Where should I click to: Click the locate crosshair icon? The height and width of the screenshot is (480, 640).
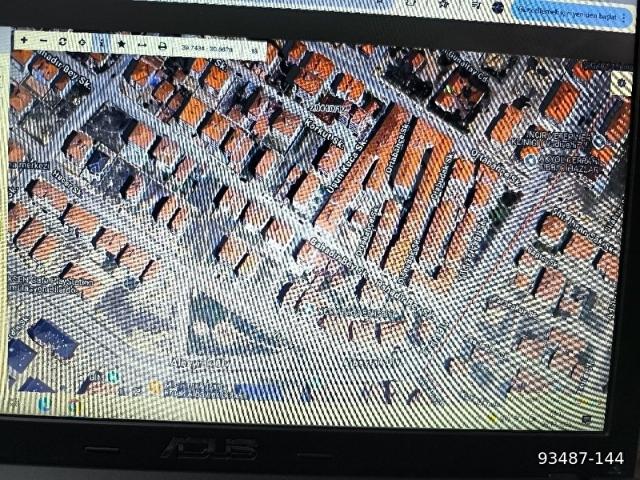point(82,42)
